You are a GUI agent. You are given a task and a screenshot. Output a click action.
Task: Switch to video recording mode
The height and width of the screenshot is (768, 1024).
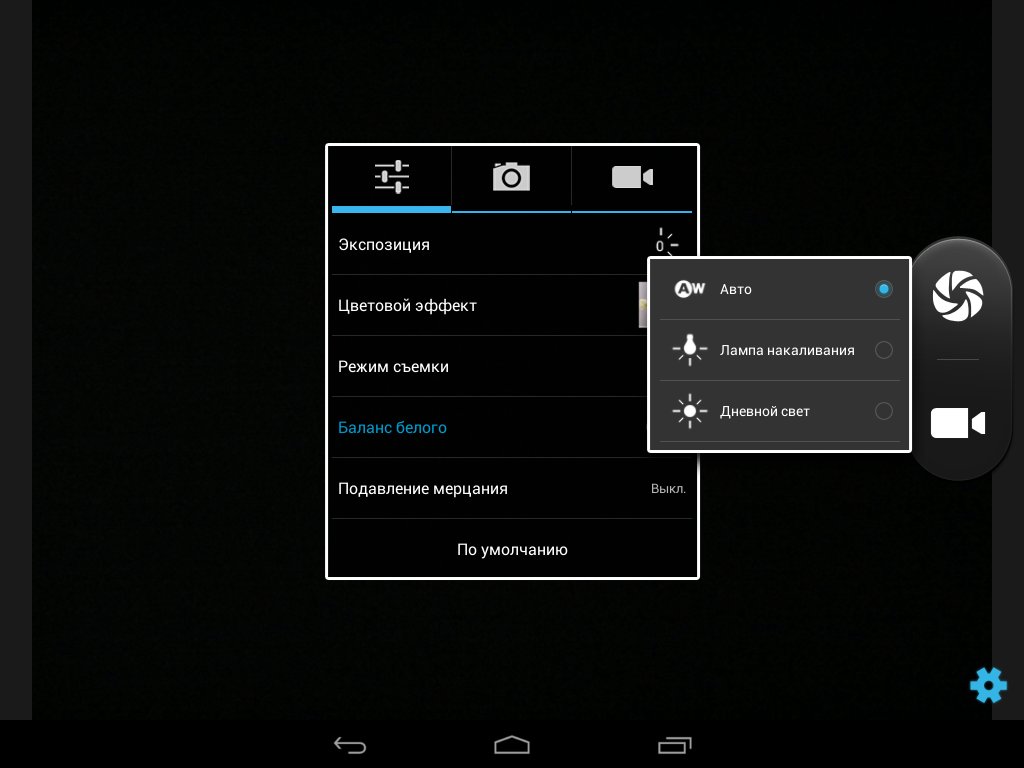click(x=958, y=423)
